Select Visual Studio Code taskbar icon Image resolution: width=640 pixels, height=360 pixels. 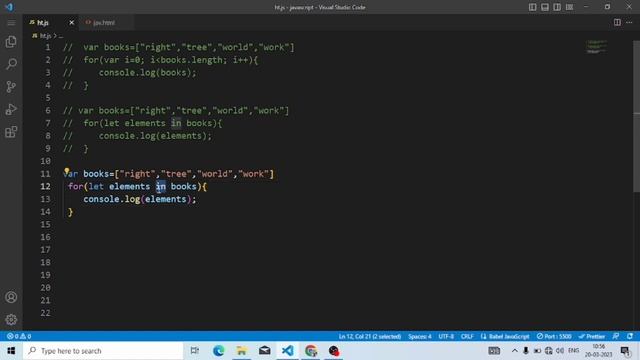(287, 351)
